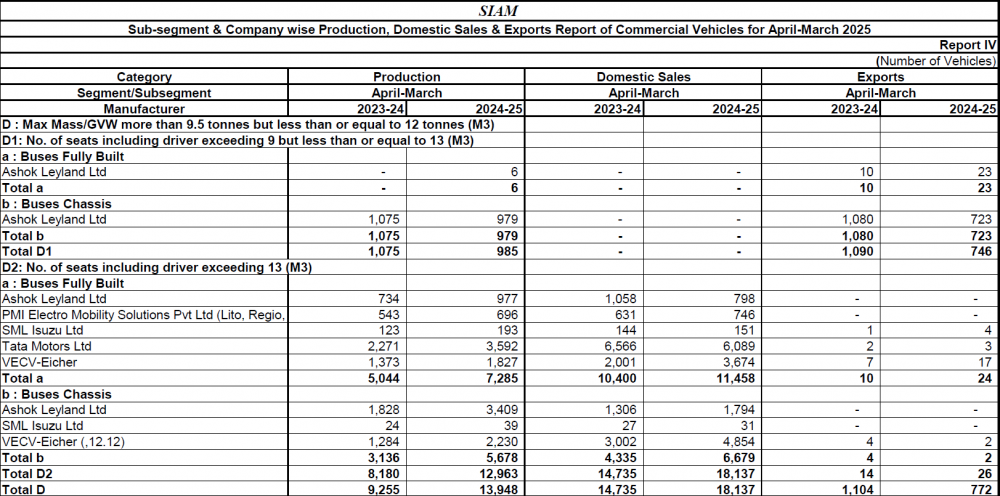Click the D1 seats exceeding 9 subsegment row
Viewport: 1000px width, 496px height.
point(238,140)
